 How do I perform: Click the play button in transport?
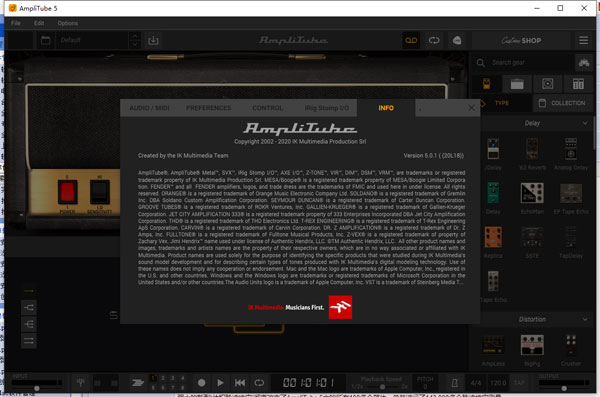(x=220, y=382)
